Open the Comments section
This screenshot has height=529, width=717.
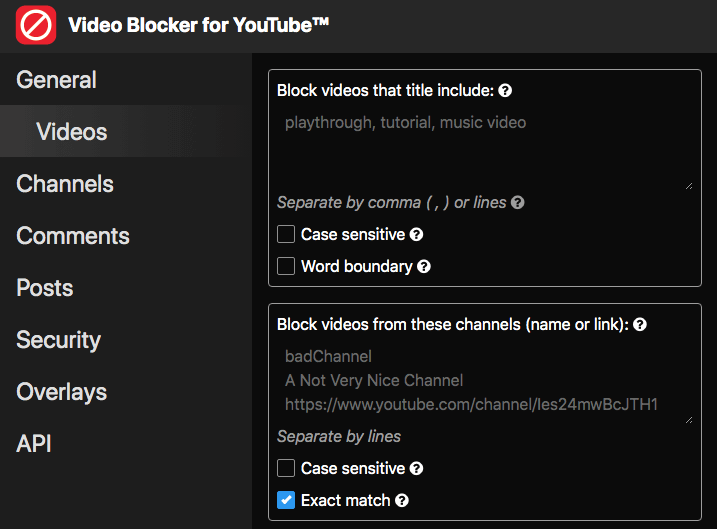pos(73,236)
